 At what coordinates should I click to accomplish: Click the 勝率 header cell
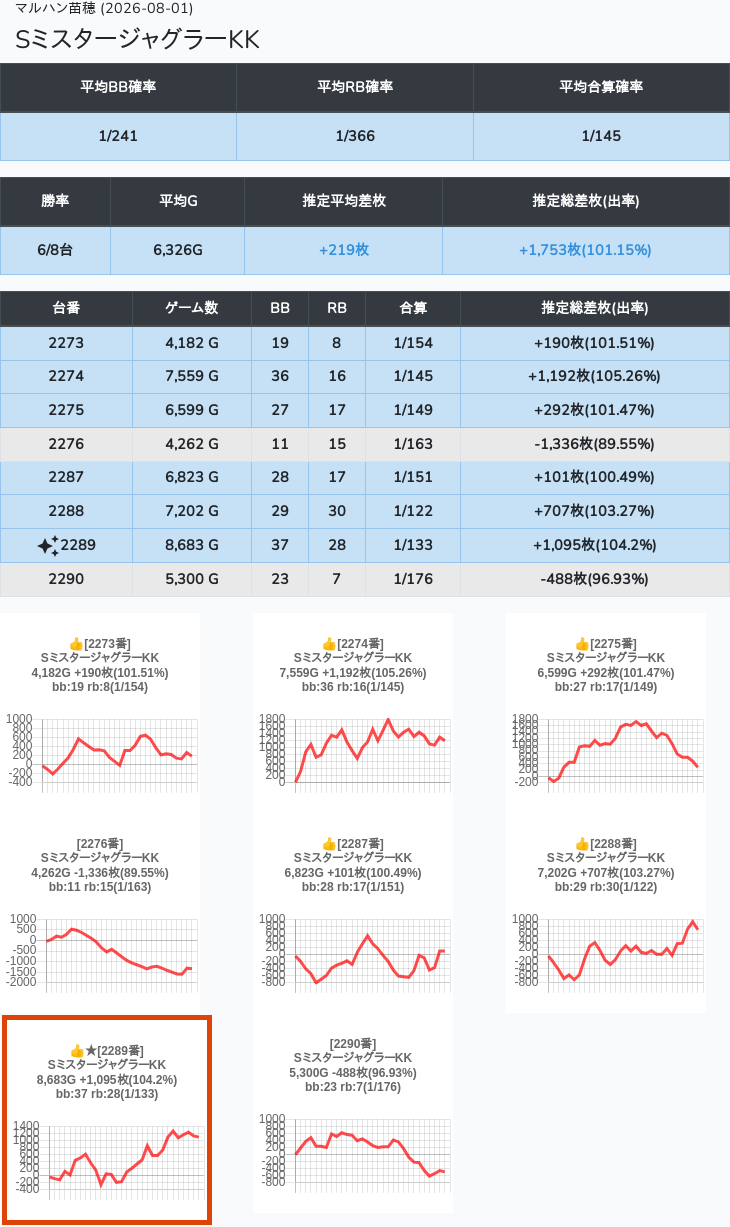pyautogui.click(x=55, y=201)
